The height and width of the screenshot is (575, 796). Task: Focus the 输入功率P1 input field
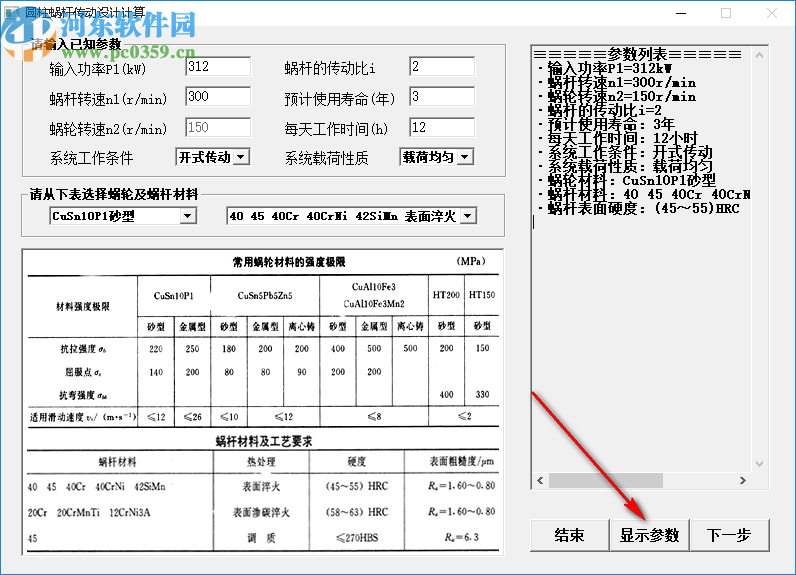[218, 66]
